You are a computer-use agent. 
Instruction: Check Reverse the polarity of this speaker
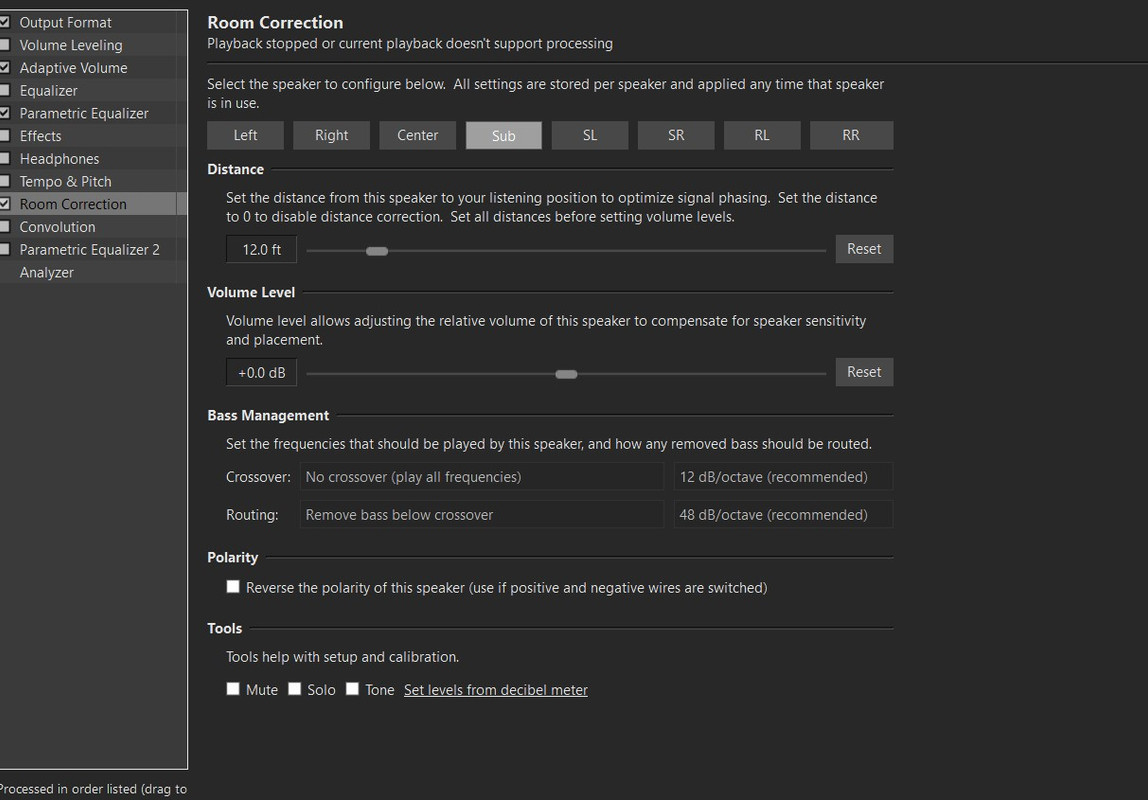tap(233, 587)
